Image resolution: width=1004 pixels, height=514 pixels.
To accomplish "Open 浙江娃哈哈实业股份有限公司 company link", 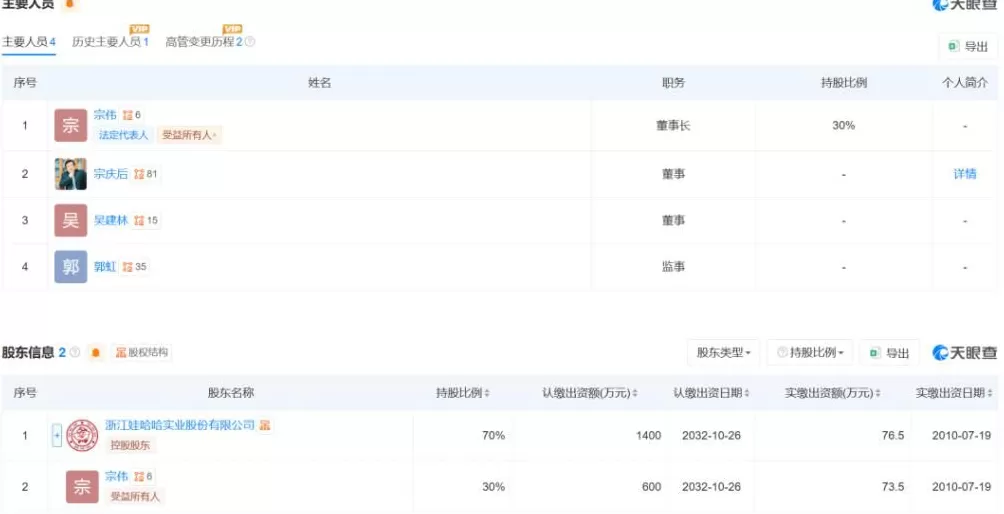I will point(180,425).
